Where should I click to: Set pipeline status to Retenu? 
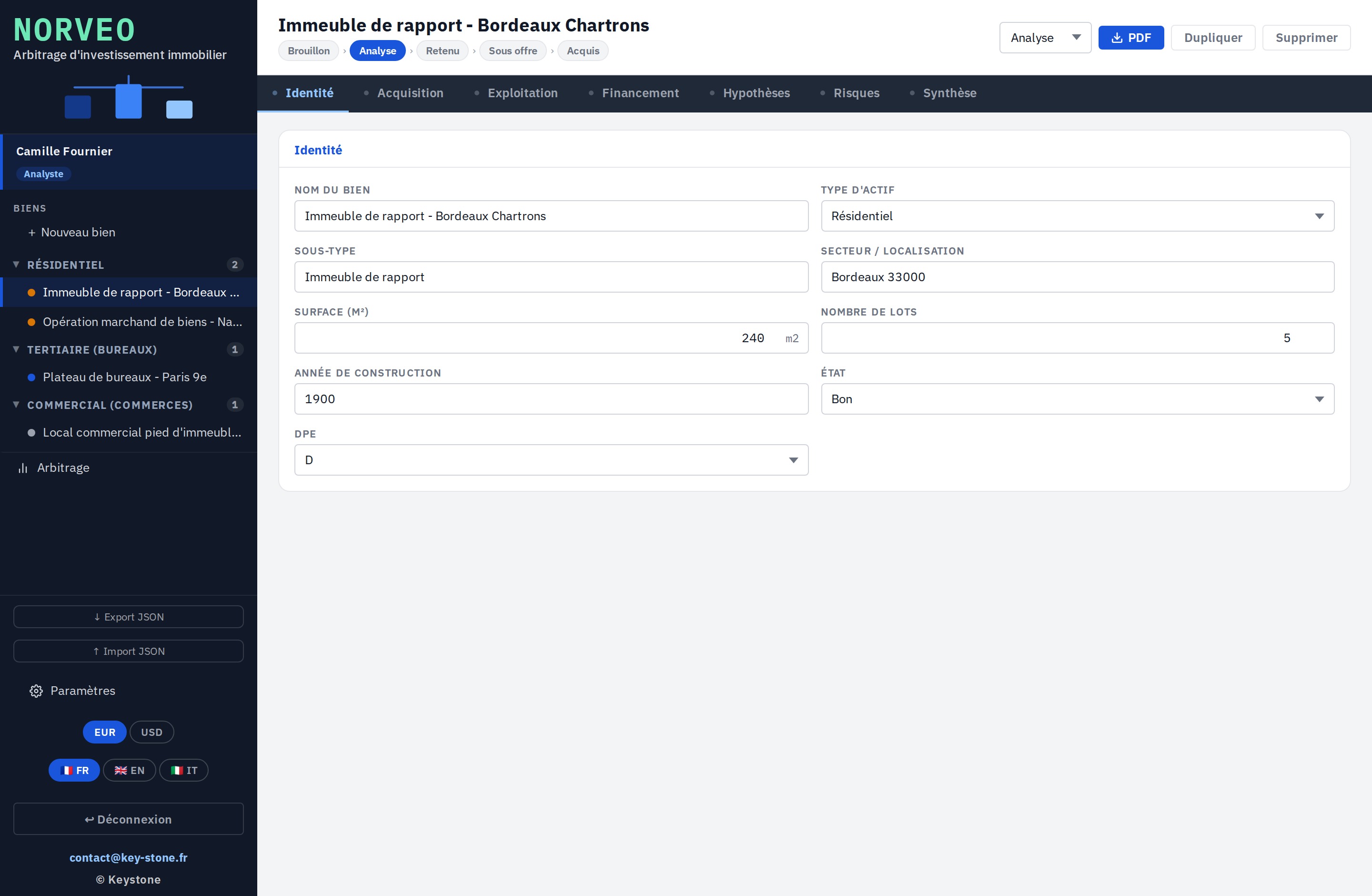click(442, 51)
